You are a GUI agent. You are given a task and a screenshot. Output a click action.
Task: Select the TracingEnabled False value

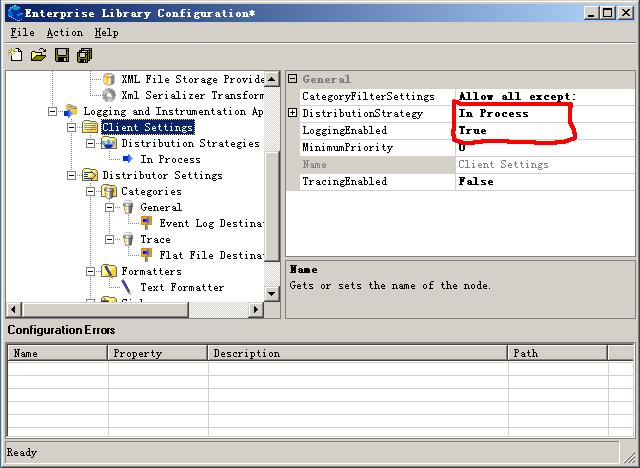476,181
